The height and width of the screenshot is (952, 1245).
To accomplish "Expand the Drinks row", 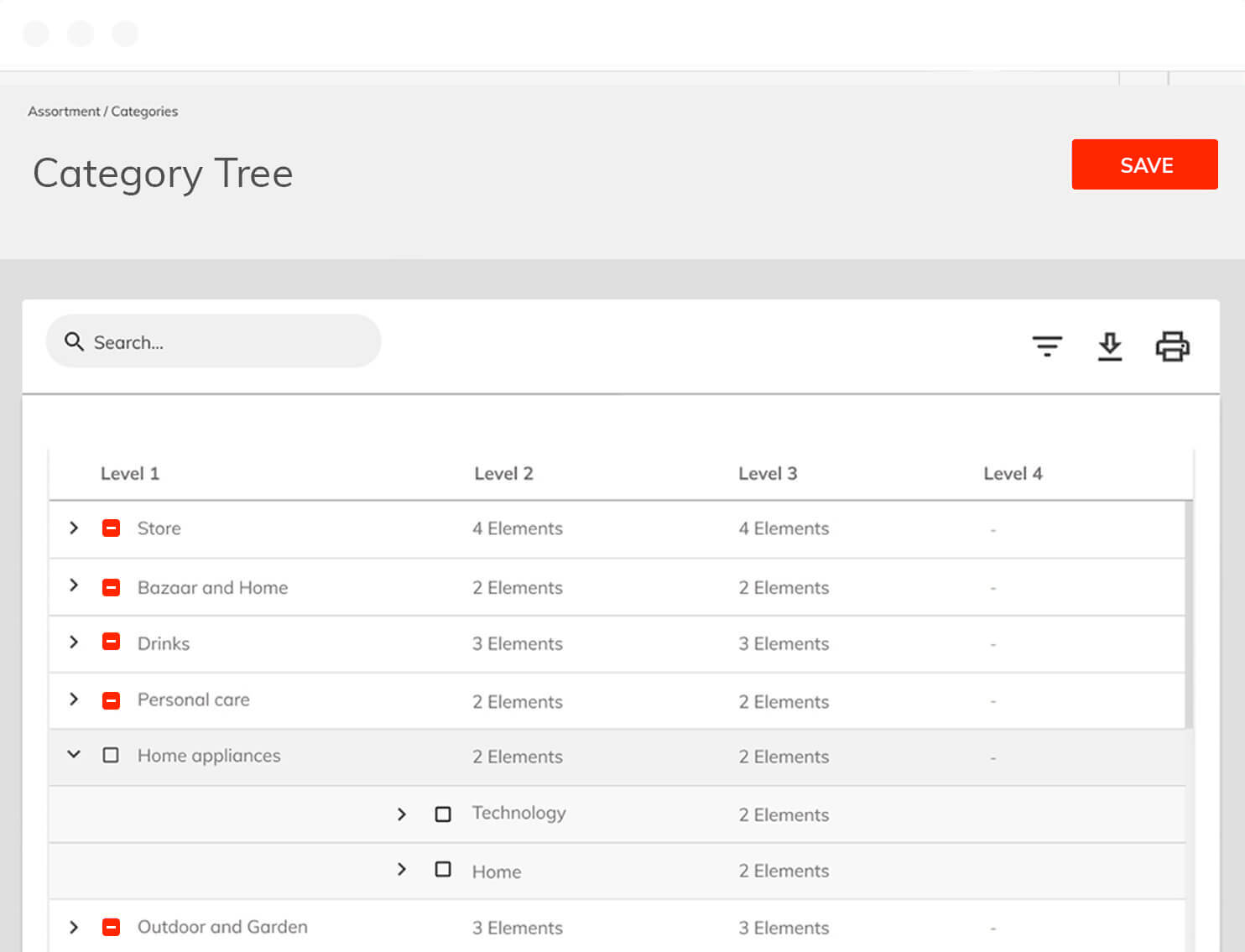I will click(74, 642).
